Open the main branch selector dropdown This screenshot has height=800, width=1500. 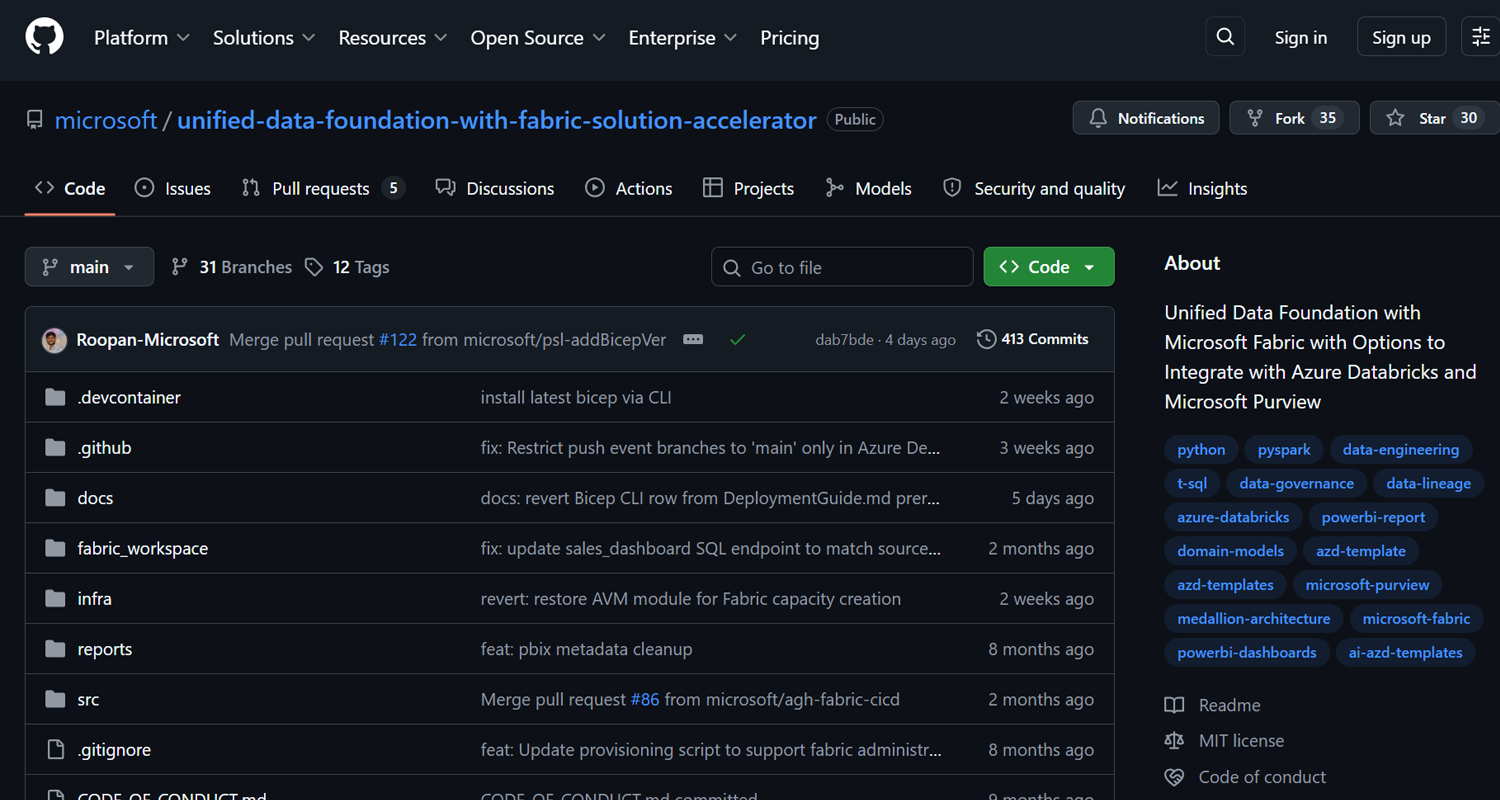click(x=89, y=267)
